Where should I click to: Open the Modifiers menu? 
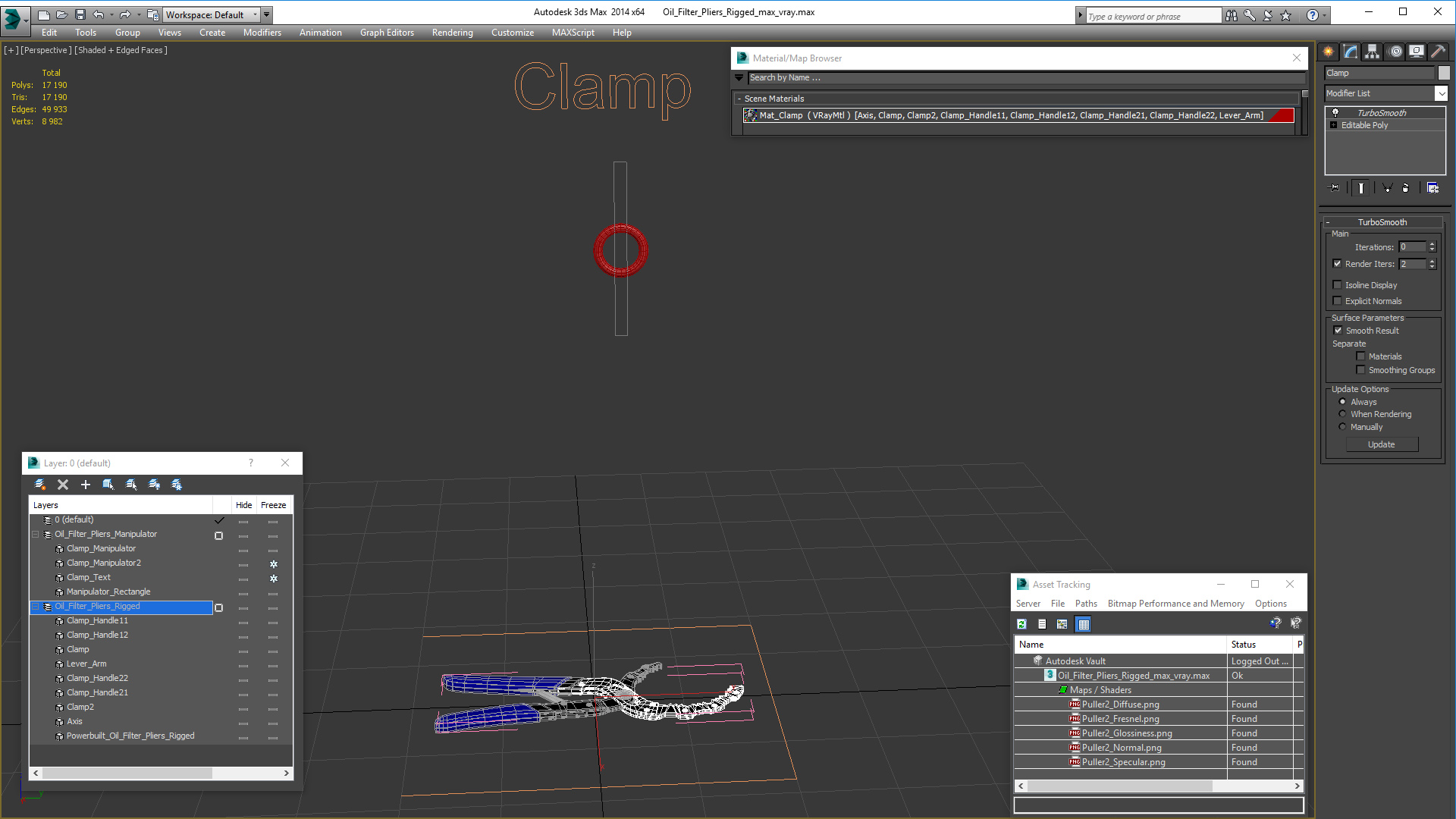coord(262,33)
